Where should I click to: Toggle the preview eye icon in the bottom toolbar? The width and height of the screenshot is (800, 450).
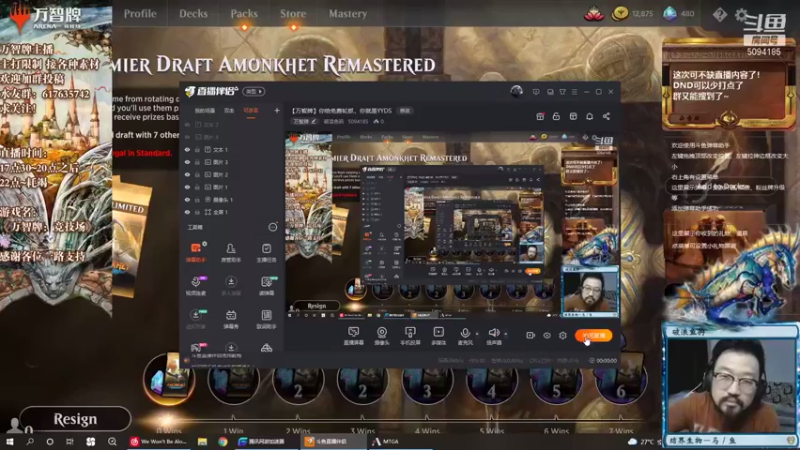click(546, 335)
